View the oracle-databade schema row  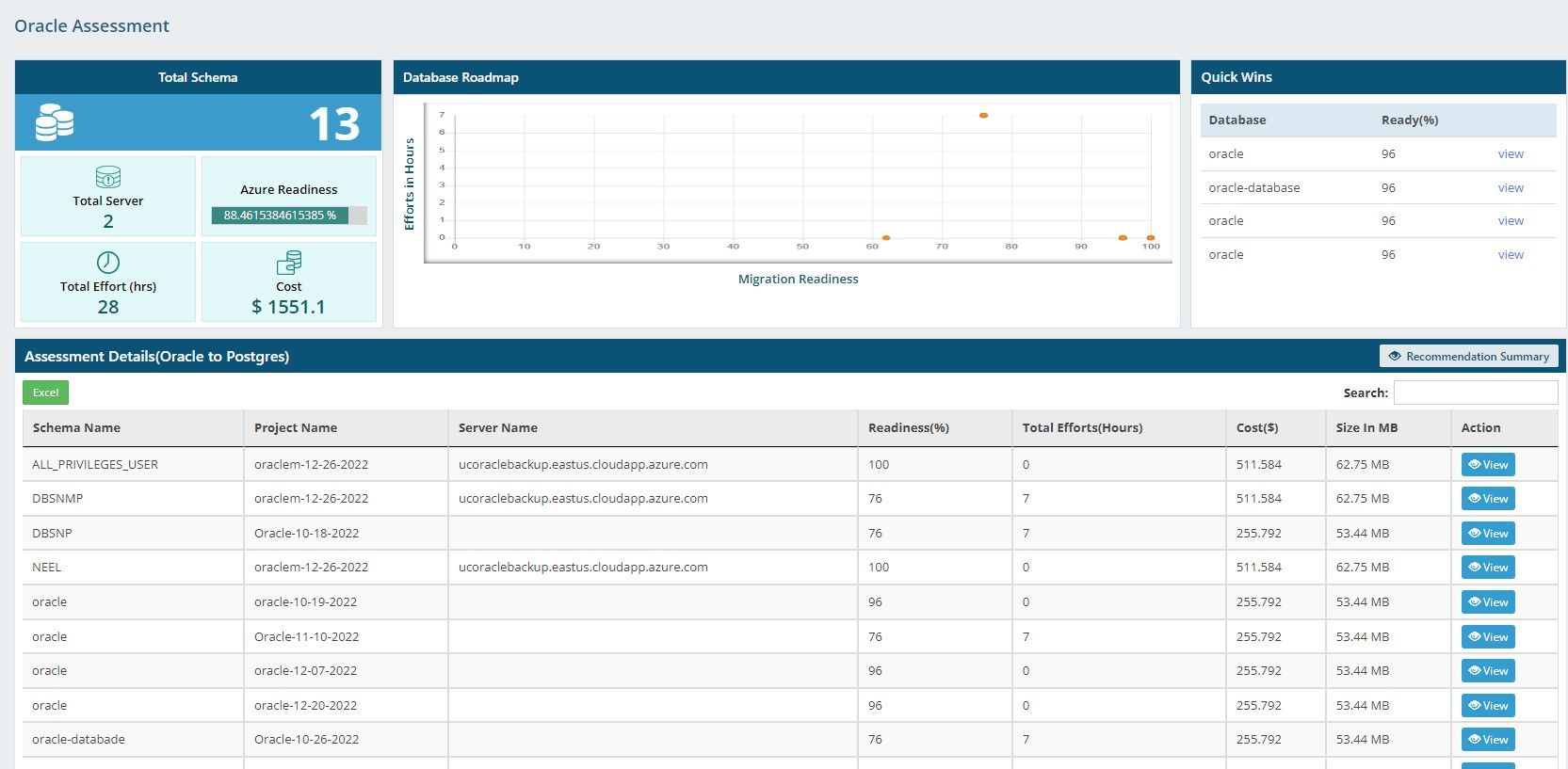1488,740
